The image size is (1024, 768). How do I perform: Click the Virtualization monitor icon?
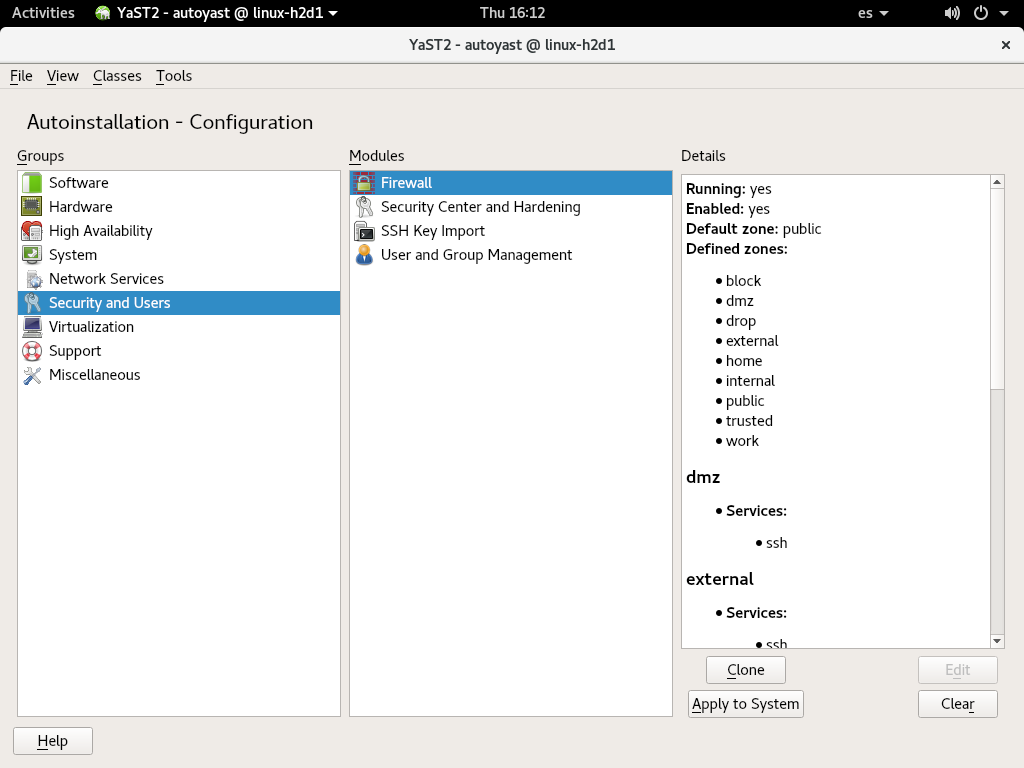tap(32, 327)
